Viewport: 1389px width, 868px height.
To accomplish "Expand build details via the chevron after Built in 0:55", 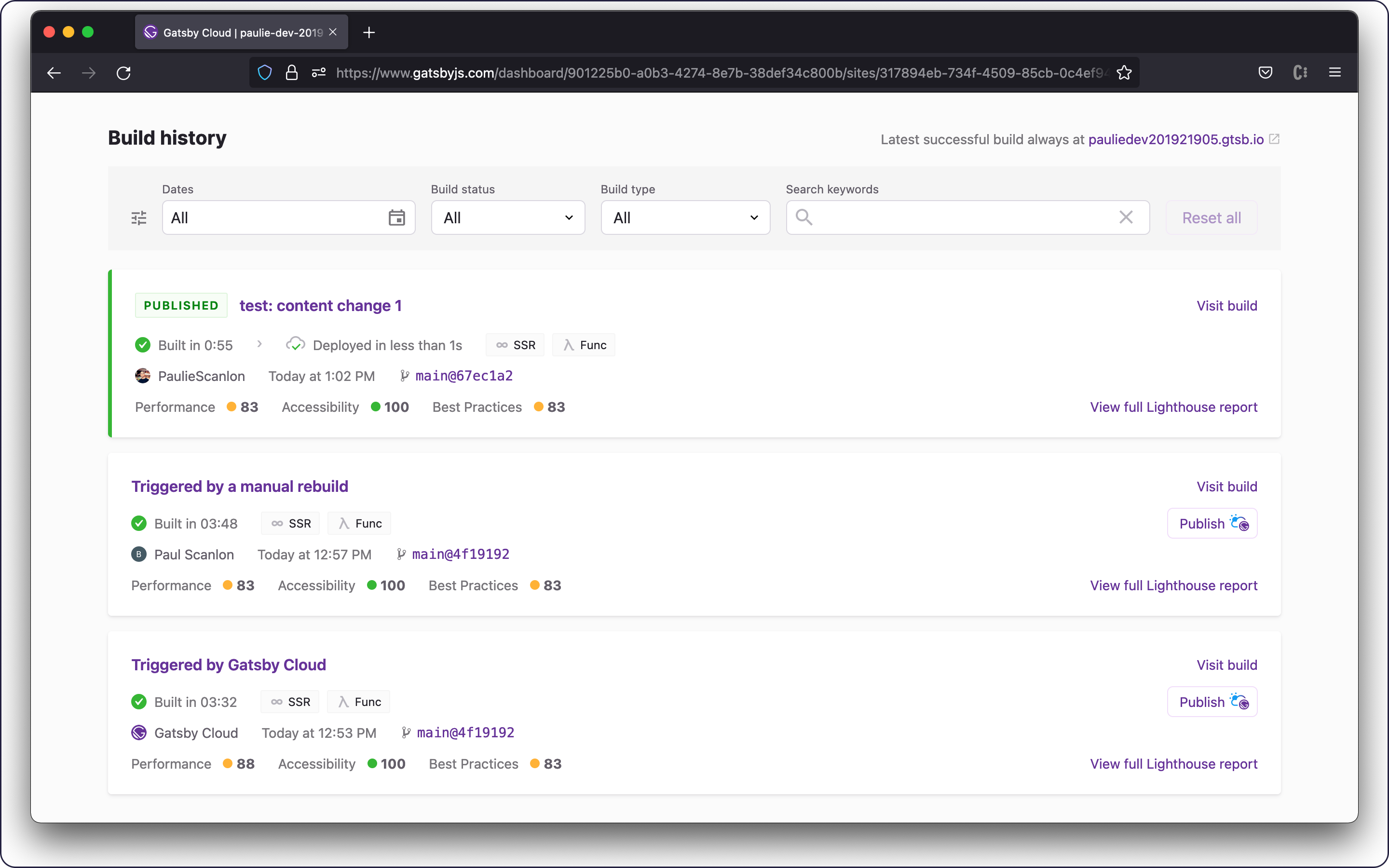I will coord(259,344).
